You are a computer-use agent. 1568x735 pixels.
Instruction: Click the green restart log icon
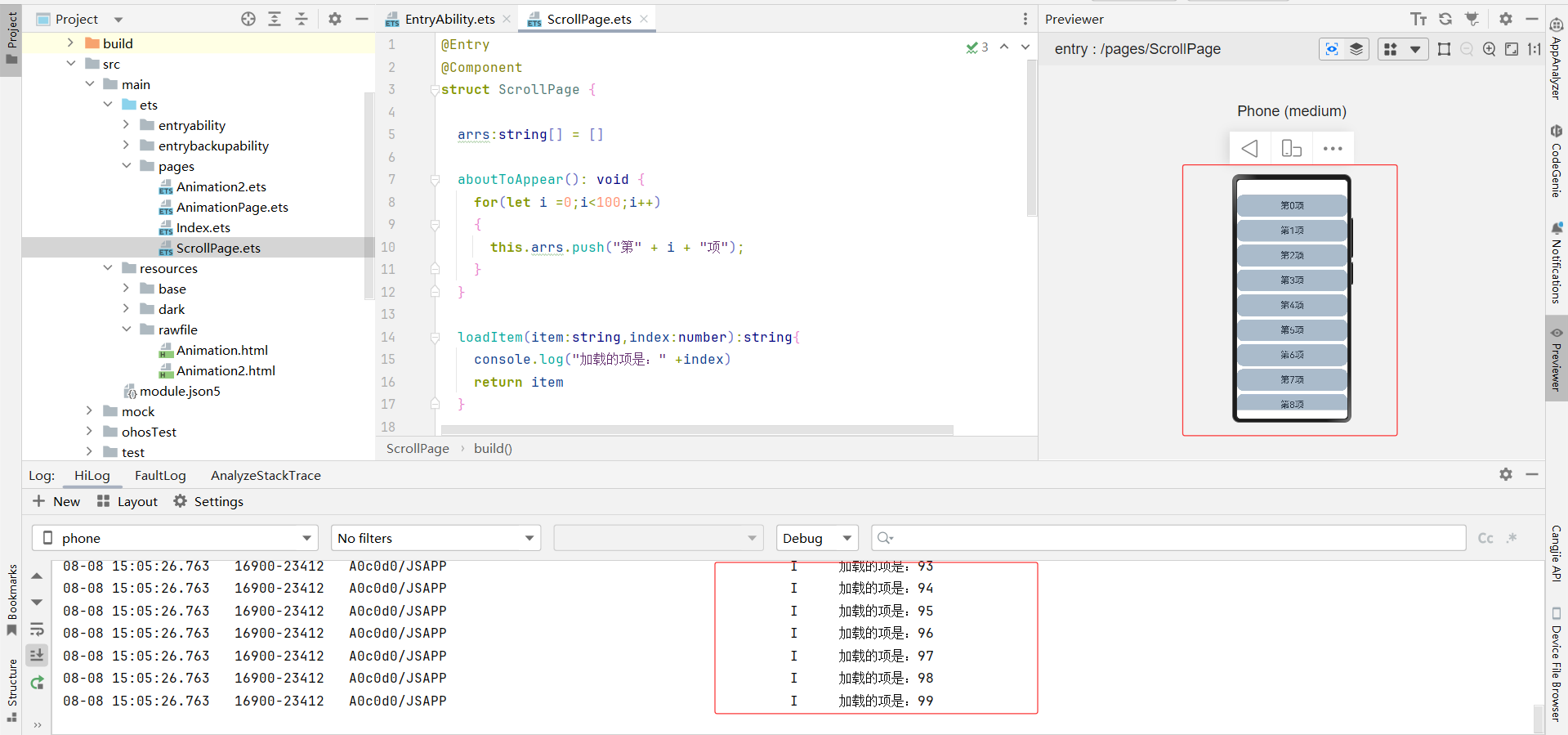coord(37,683)
